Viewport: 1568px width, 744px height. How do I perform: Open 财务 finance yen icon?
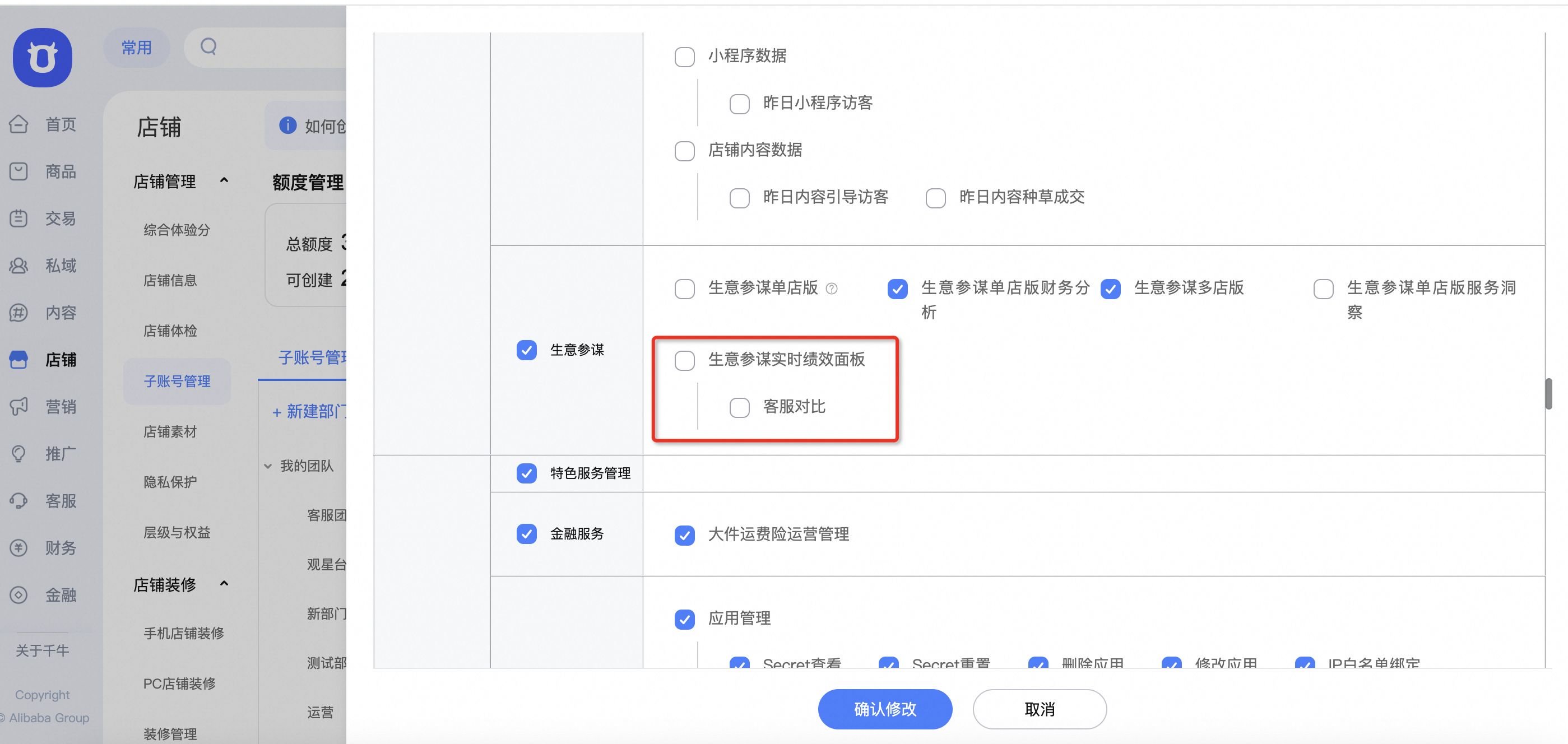click(x=19, y=547)
